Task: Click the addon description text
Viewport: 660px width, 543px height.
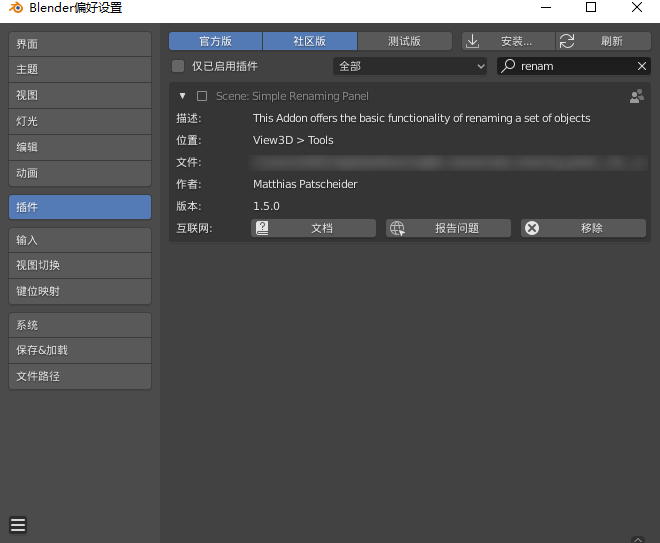Action: tap(421, 118)
